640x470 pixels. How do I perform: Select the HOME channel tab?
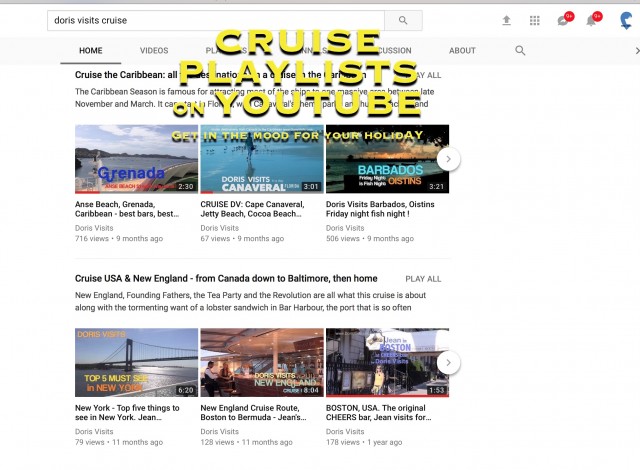(x=91, y=51)
